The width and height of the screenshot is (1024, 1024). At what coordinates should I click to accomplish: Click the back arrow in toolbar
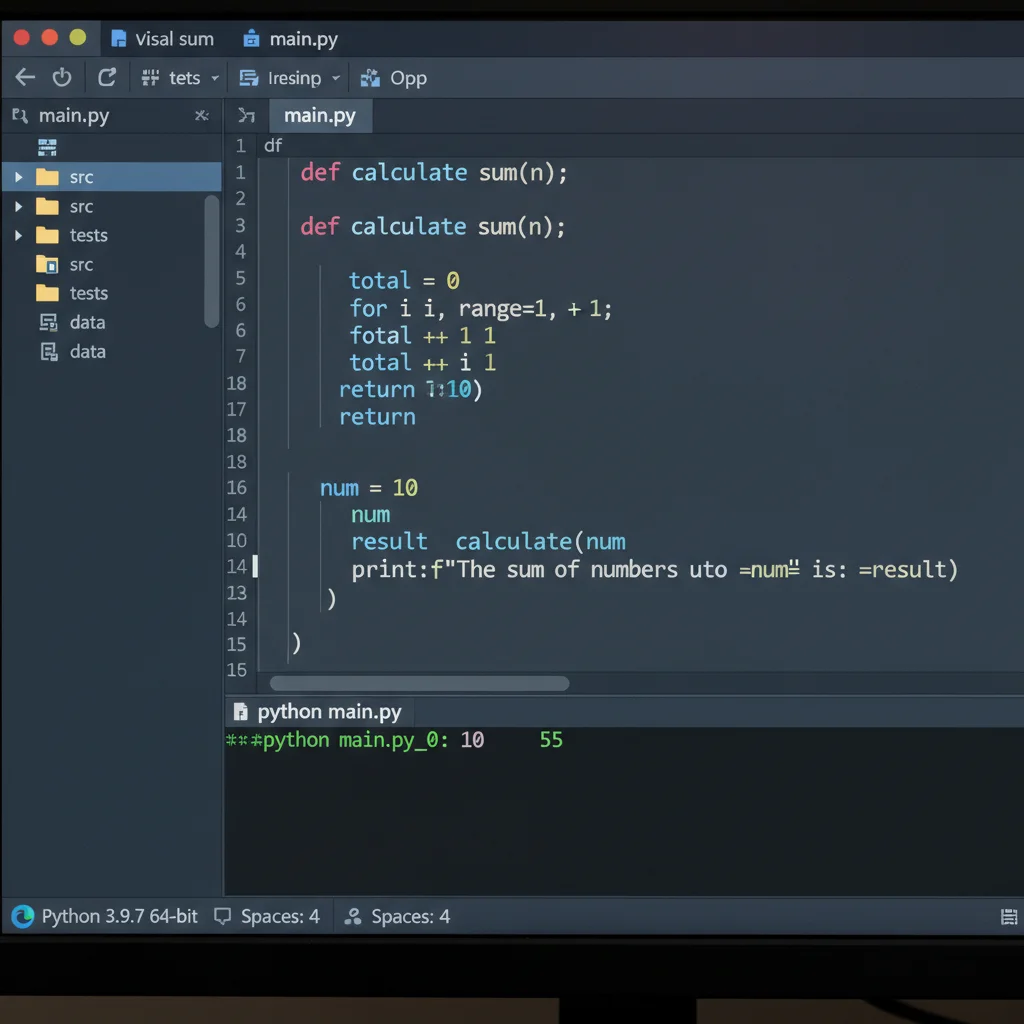tap(25, 78)
